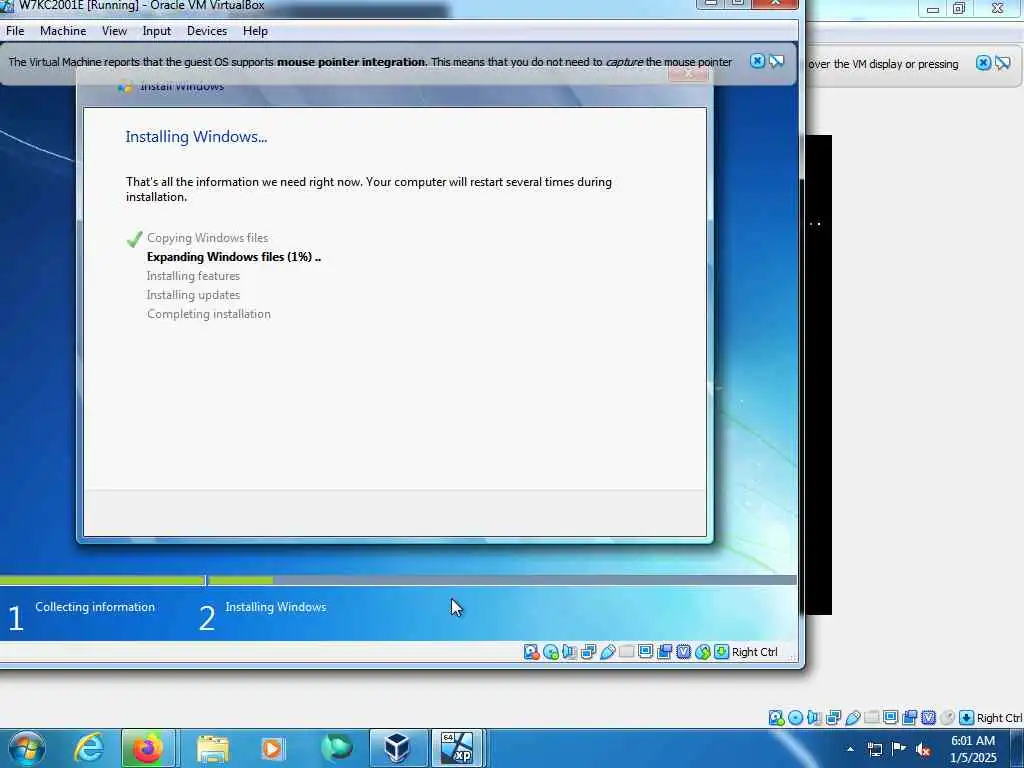Viewport: 1024px width, 768px height.
Task: Click audio indicator in W7KC2001E status bar
Action: pyautogui.click(x=569, y=652)
